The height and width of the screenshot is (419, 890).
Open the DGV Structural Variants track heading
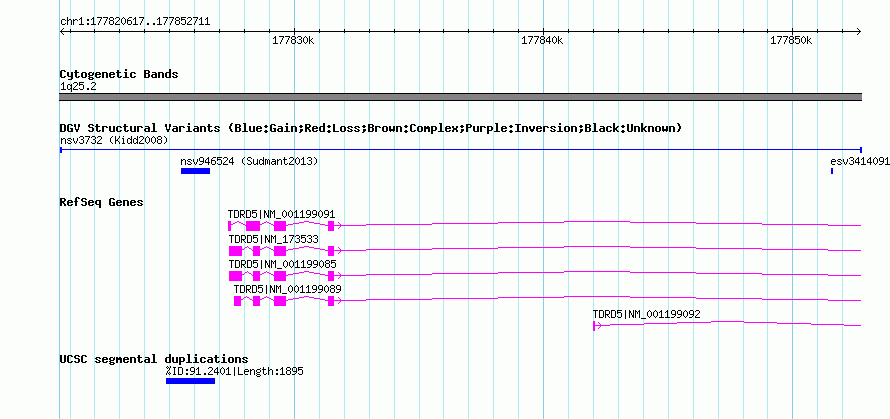click(371, 128)
